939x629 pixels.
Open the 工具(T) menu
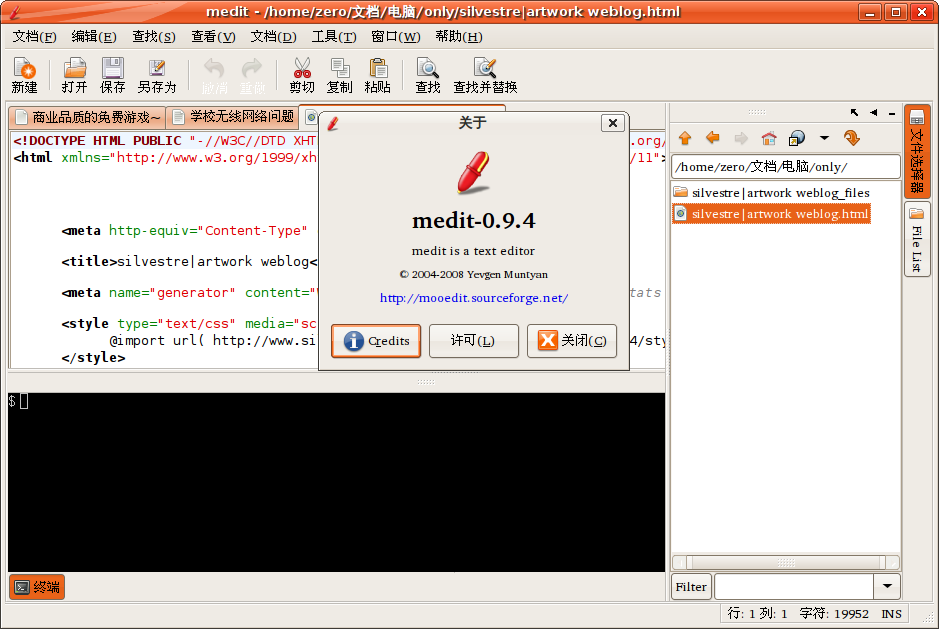pyautogui.click(x=334, y=37)
